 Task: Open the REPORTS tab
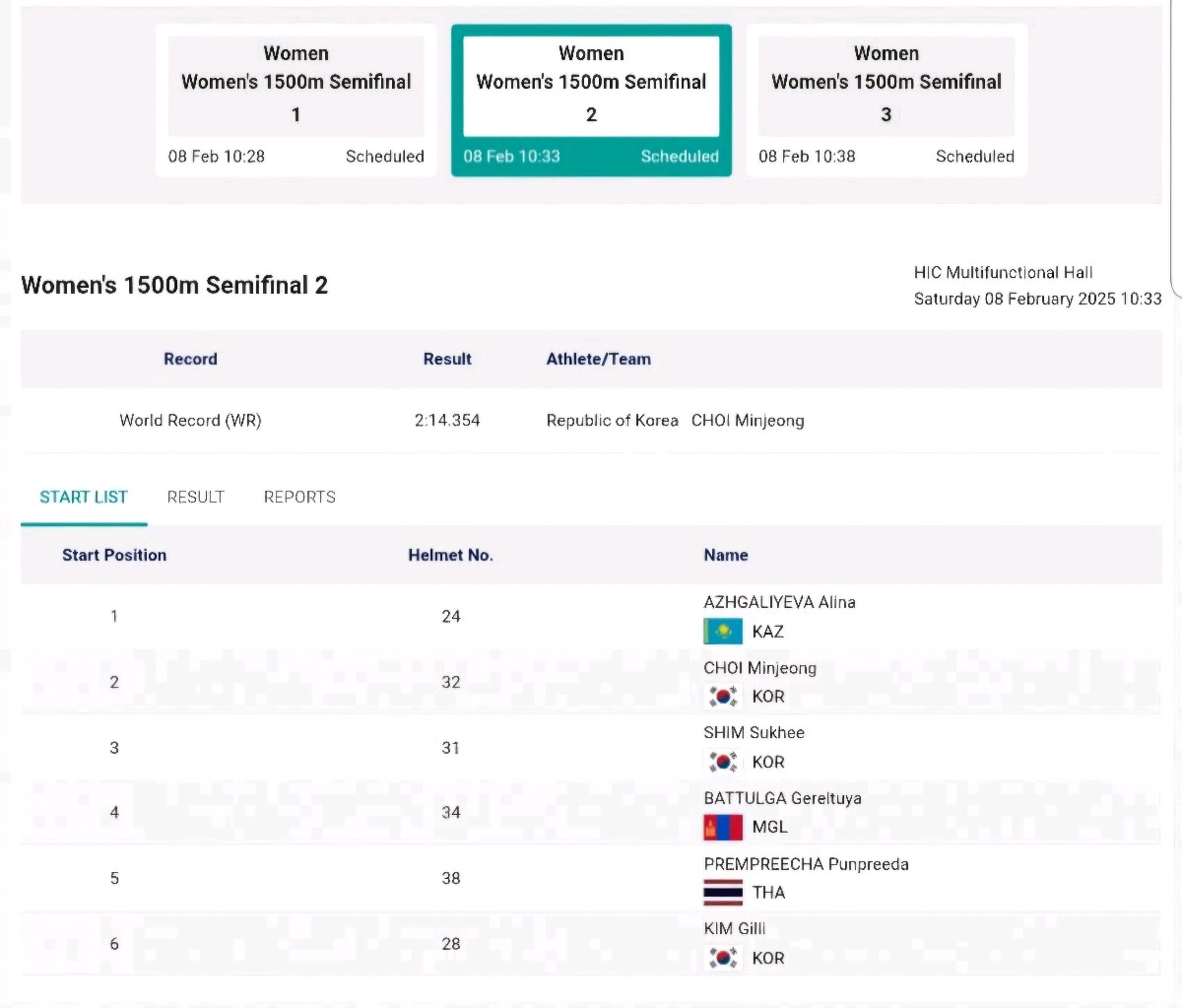(x=299, y=498)
